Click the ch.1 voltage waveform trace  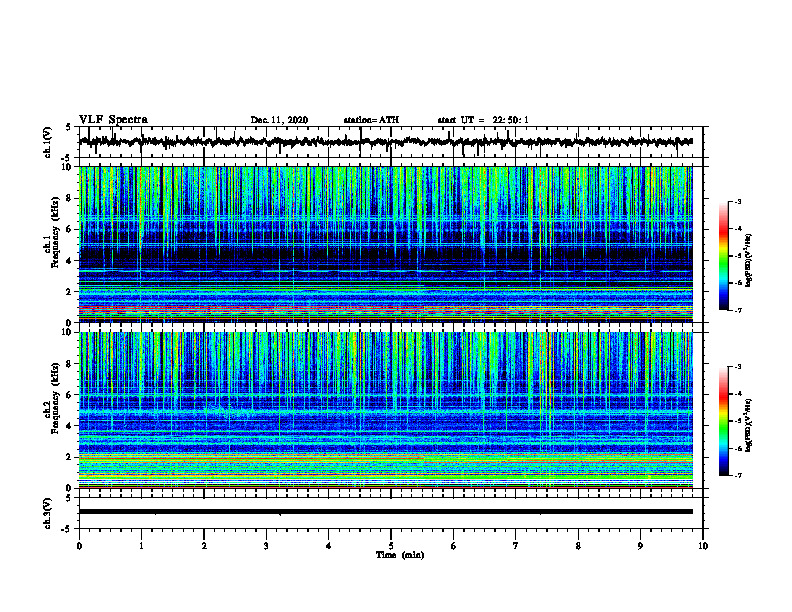click(x=385, y=142)
